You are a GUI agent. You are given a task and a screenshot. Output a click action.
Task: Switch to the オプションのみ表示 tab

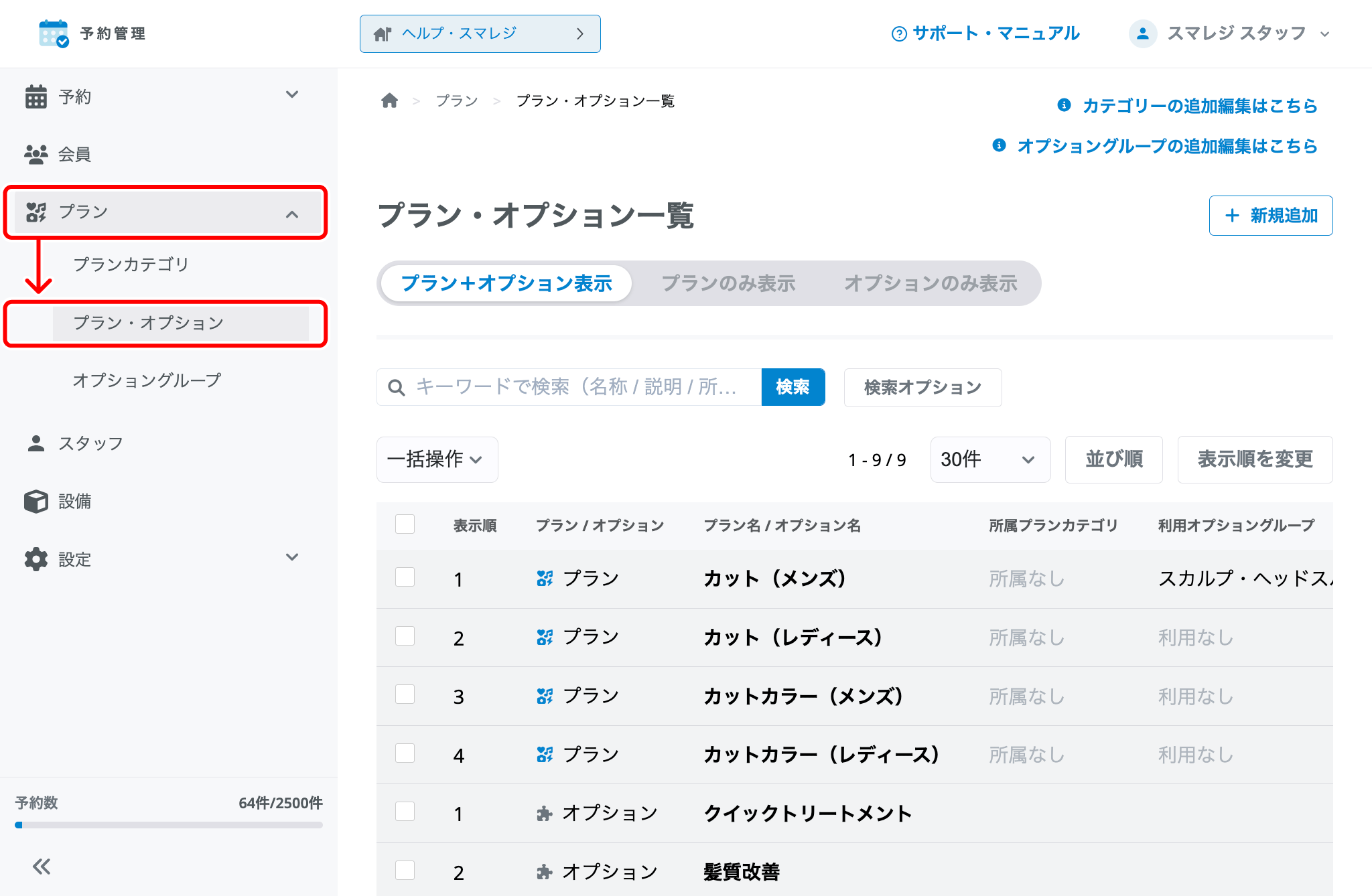[931, 283]
